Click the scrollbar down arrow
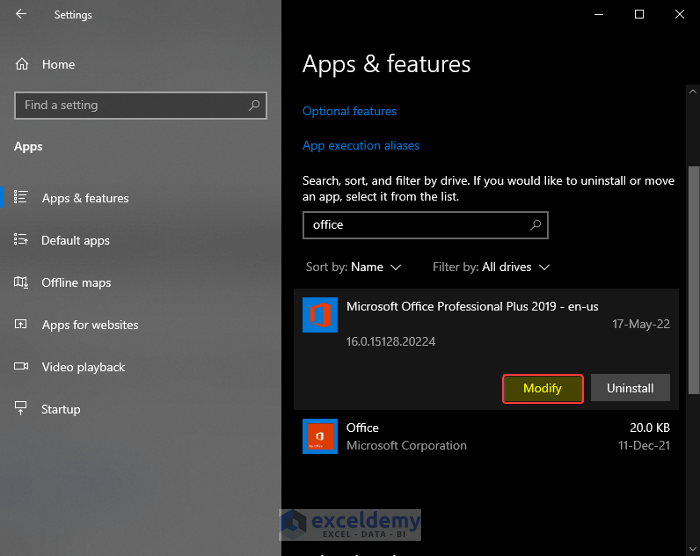The image size is (700, 556). 693,548
